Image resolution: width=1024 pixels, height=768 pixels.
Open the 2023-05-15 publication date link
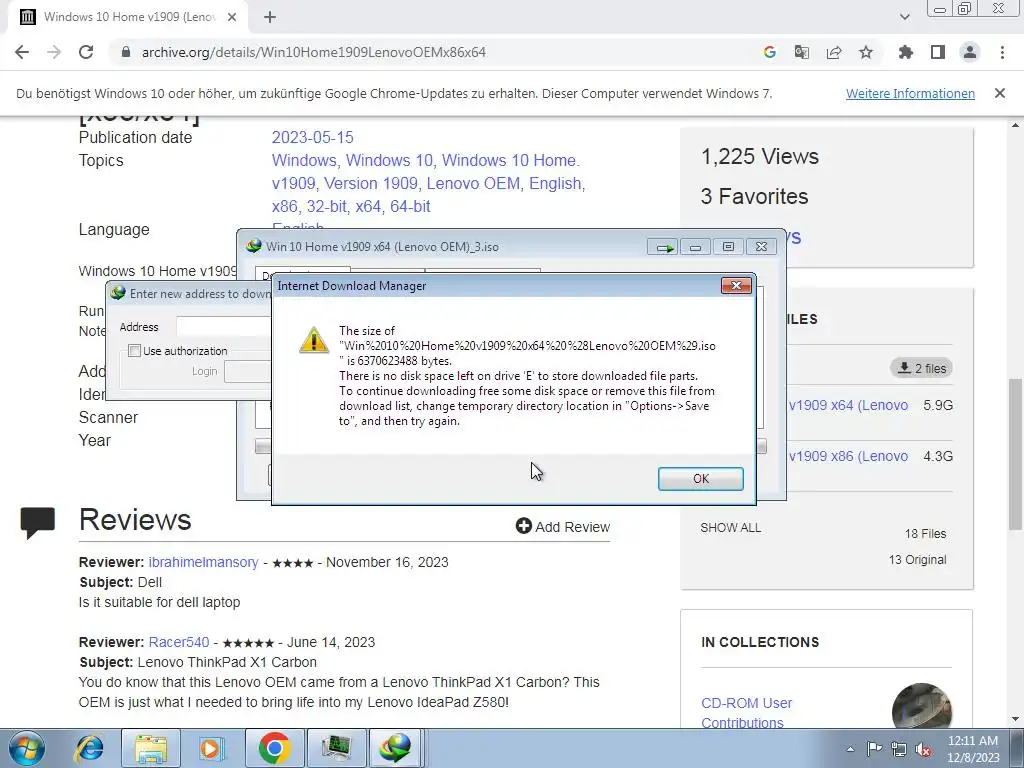pos(312,137)
